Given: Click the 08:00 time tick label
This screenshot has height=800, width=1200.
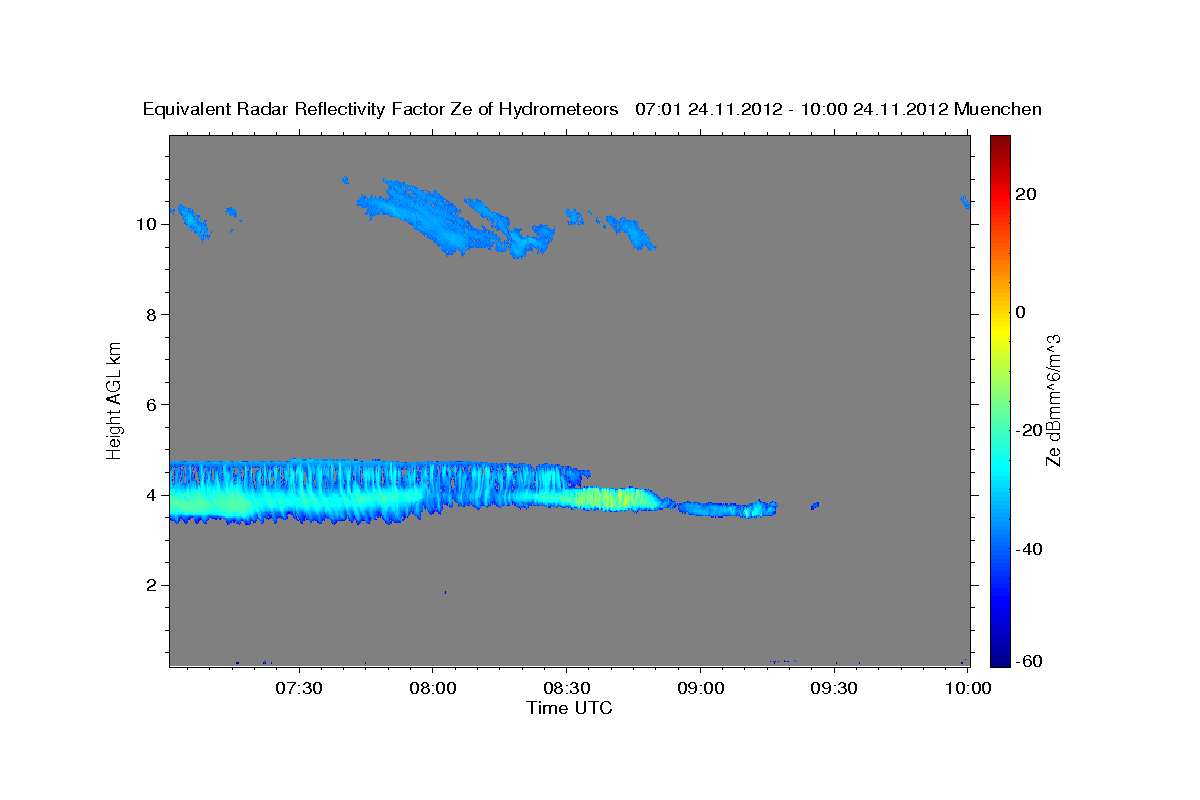Looking at the screenshot, I should (x=433, y=688).
